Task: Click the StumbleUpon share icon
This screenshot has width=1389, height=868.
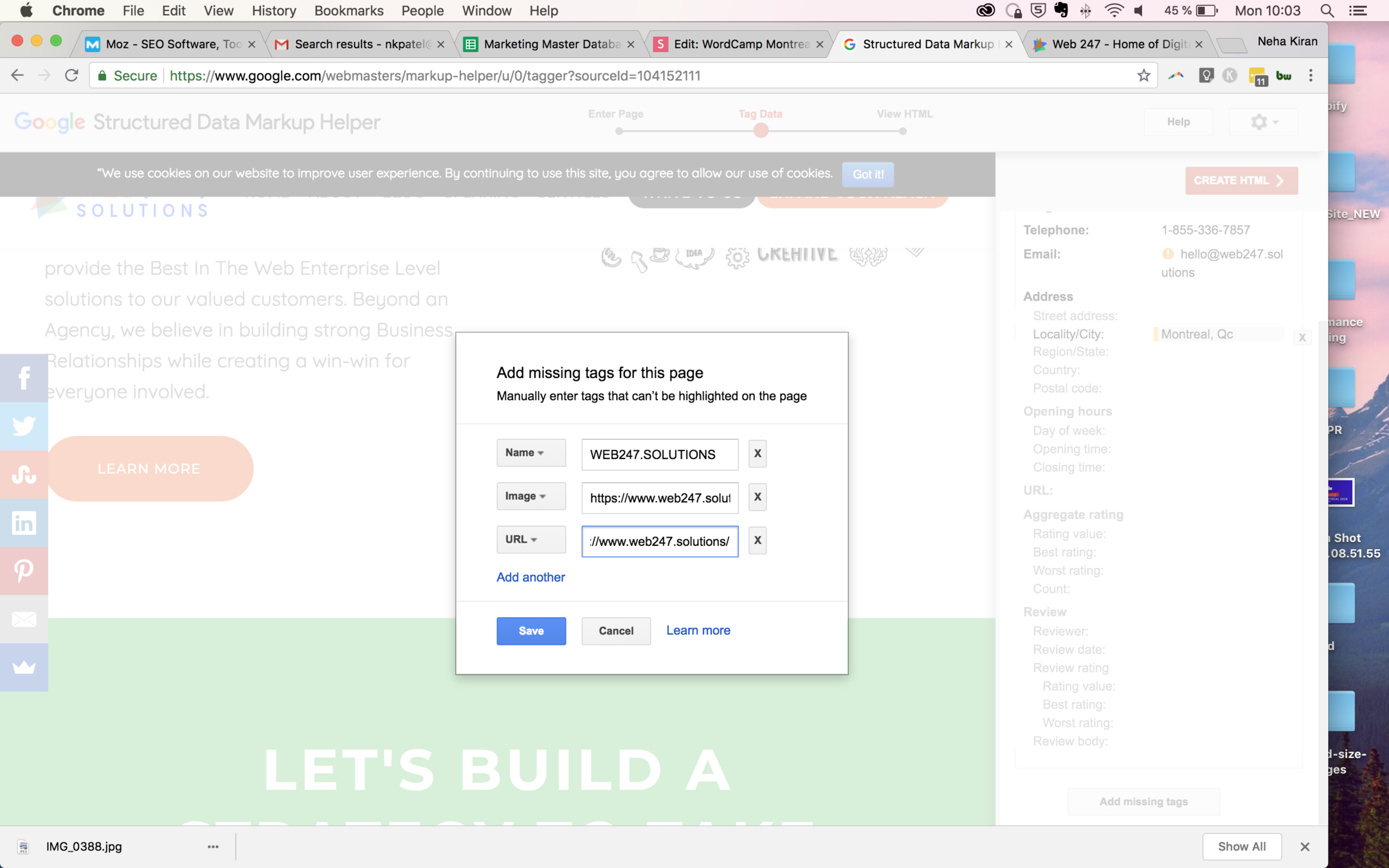Action: [24, 475]
